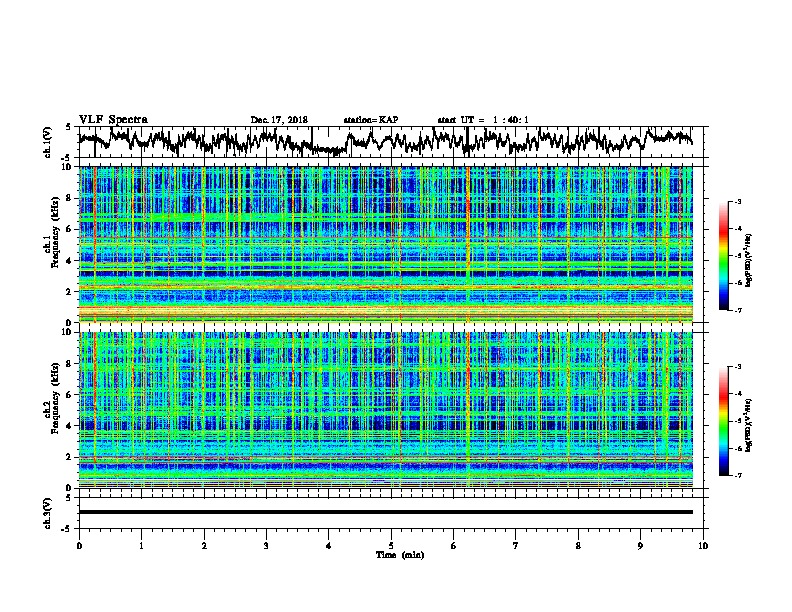Click the time axis tick label 1
Screen dimensions: 792x612
[142, 546]
